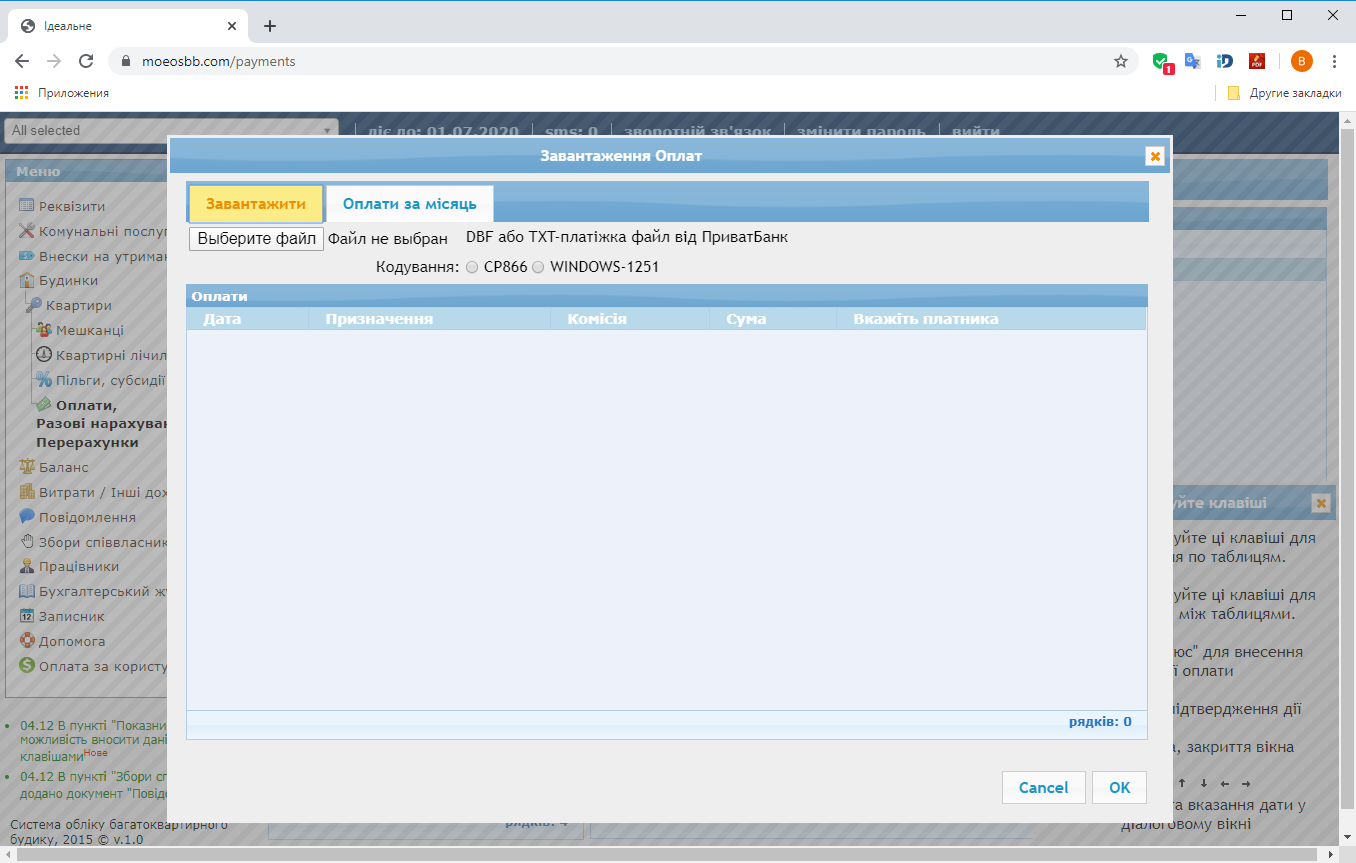Viewport: 1356px width, 863px height.
Task: Select the Ідеальне browser tab
Action: point(130,26)
